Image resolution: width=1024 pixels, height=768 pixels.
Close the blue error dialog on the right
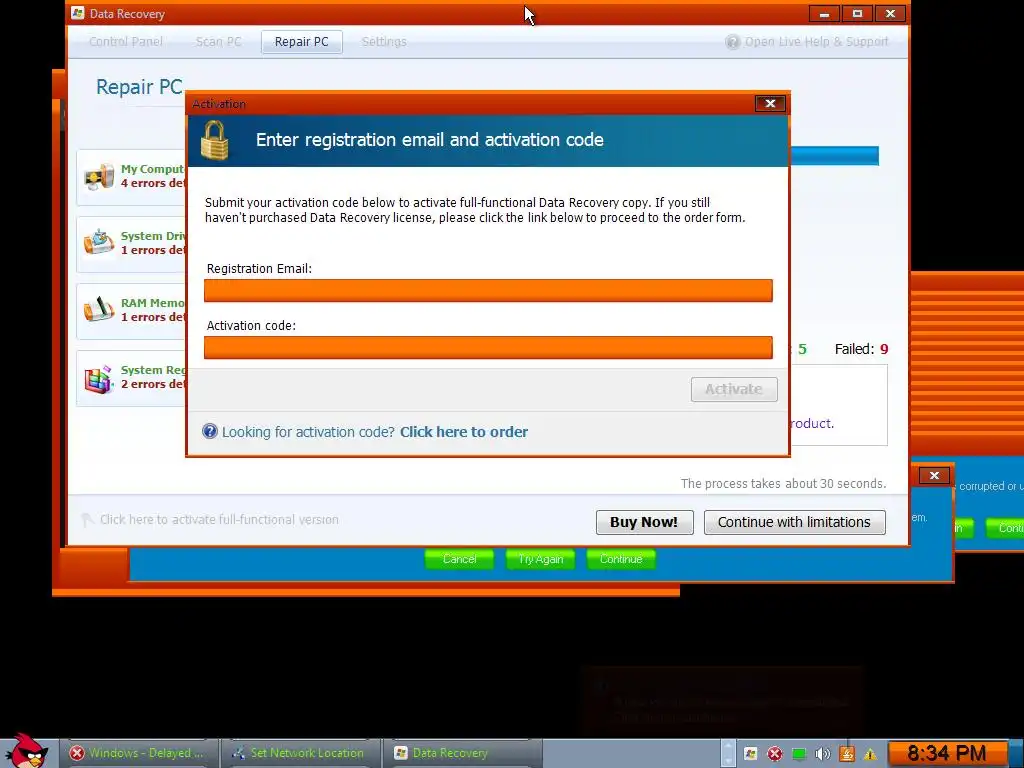pos(934,475)
